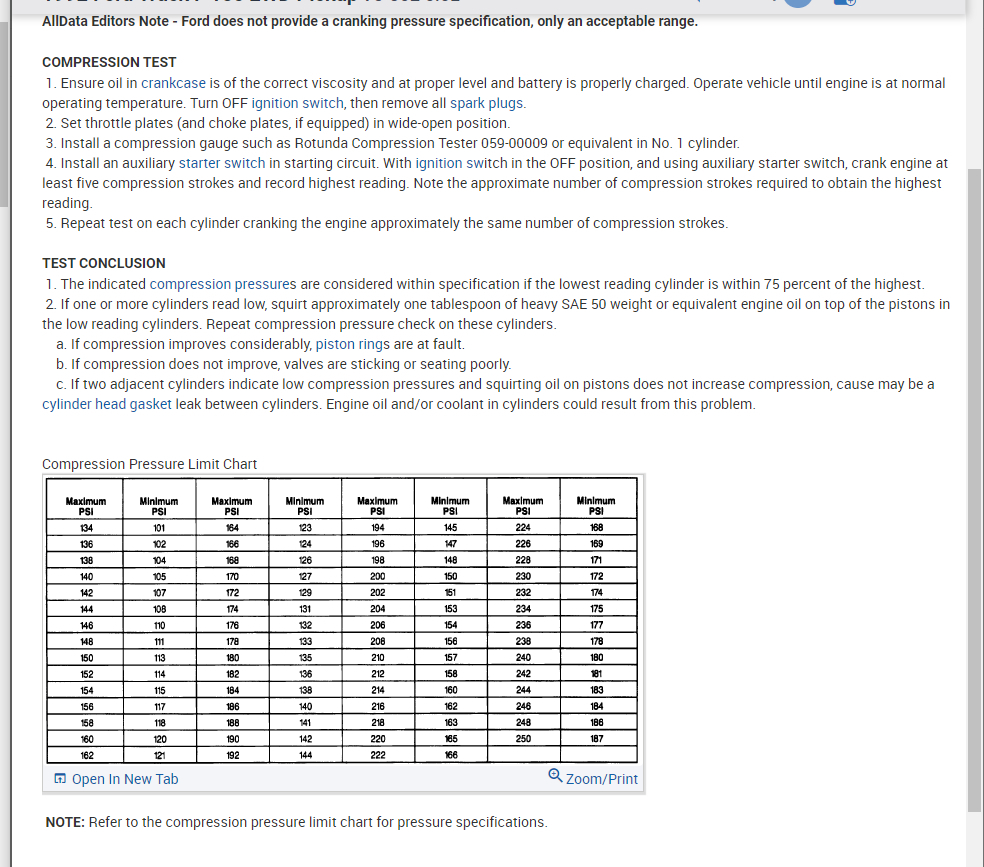
Task: Click table cell with maximum 200
Action: point(378,577)
